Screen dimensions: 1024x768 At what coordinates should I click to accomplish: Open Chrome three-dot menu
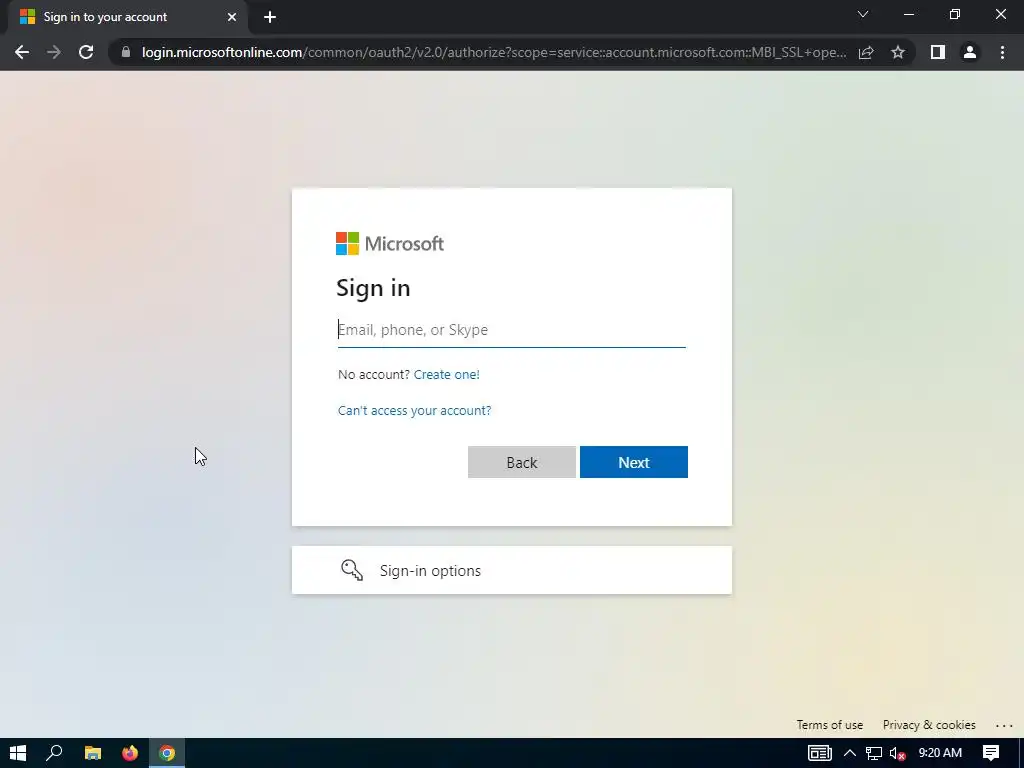pos(1002,52)
